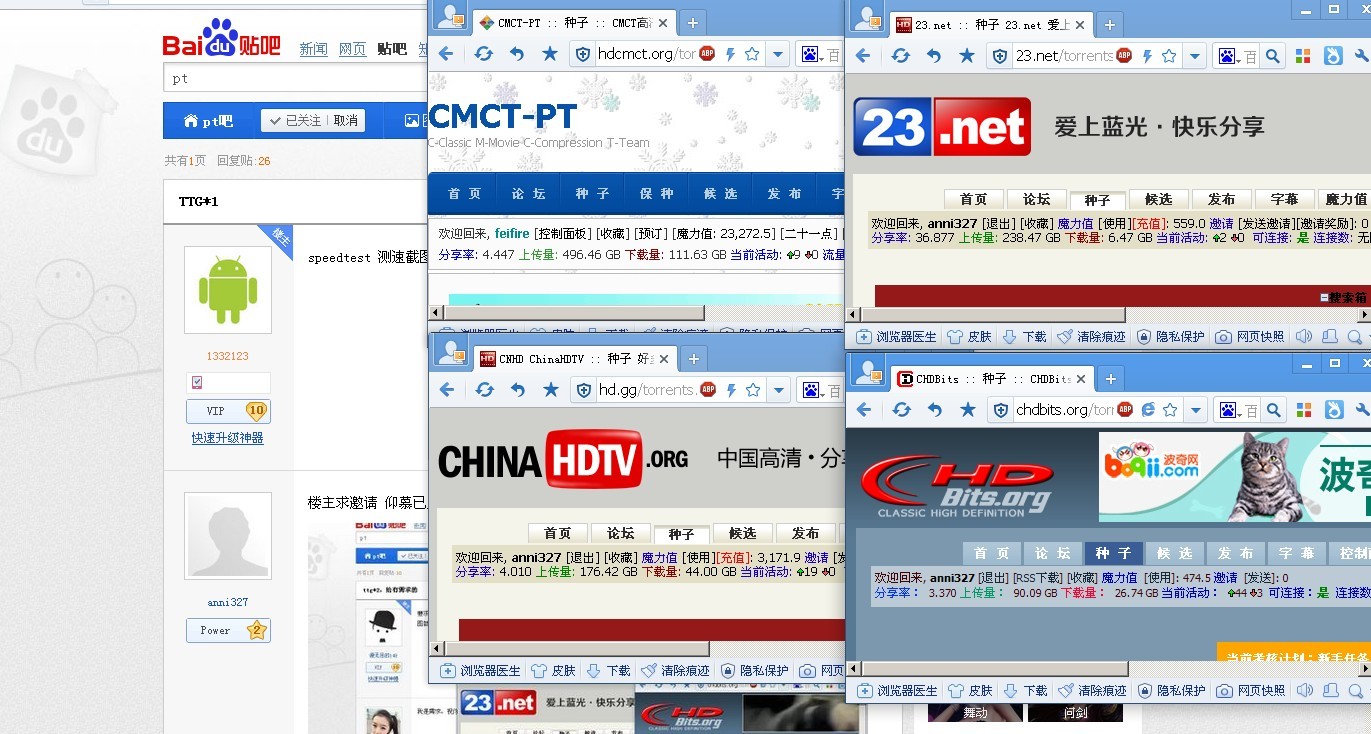Click the magnifier search button in the 23.net window
The width and height of the screenshot is (1371, 734).
point(1273,57)
